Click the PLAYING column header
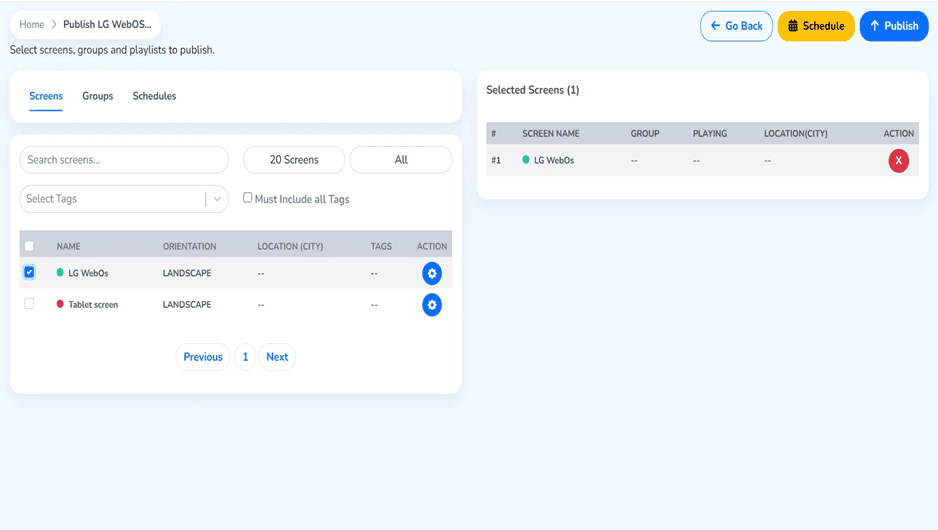This screenshot has height=530, width=938. pos(709,133)
